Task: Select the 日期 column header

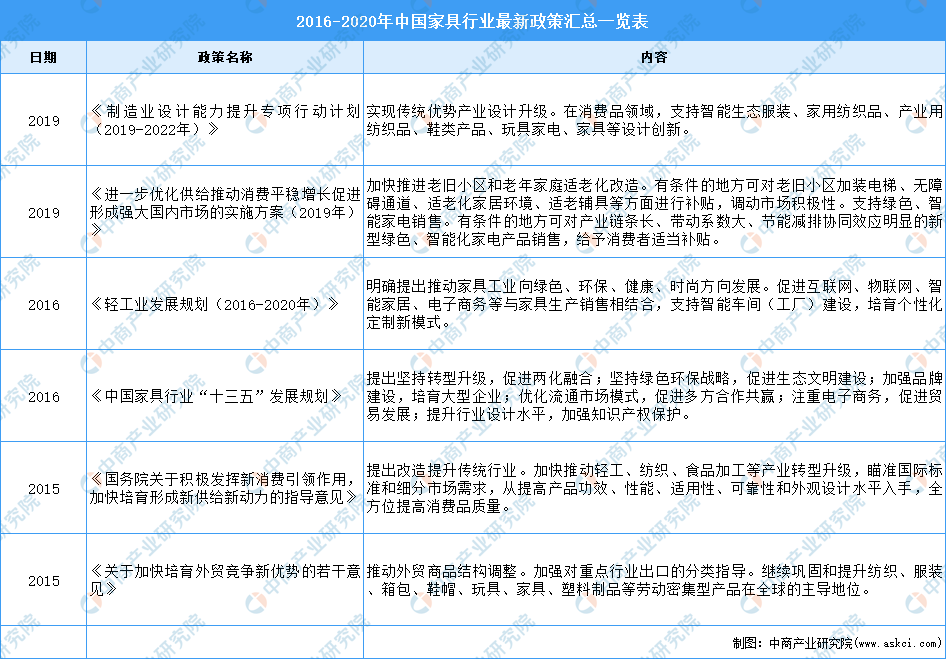Action: coord(43,57)
